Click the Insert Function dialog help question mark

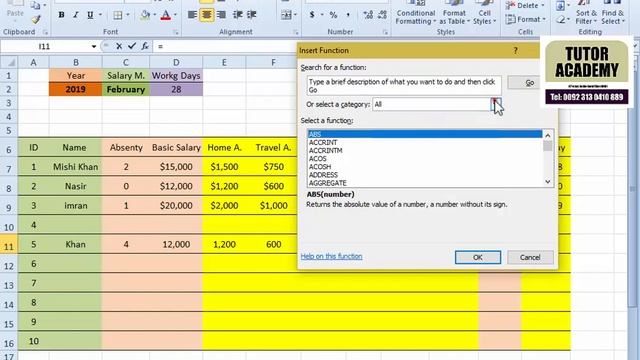(x=516, y=51)
